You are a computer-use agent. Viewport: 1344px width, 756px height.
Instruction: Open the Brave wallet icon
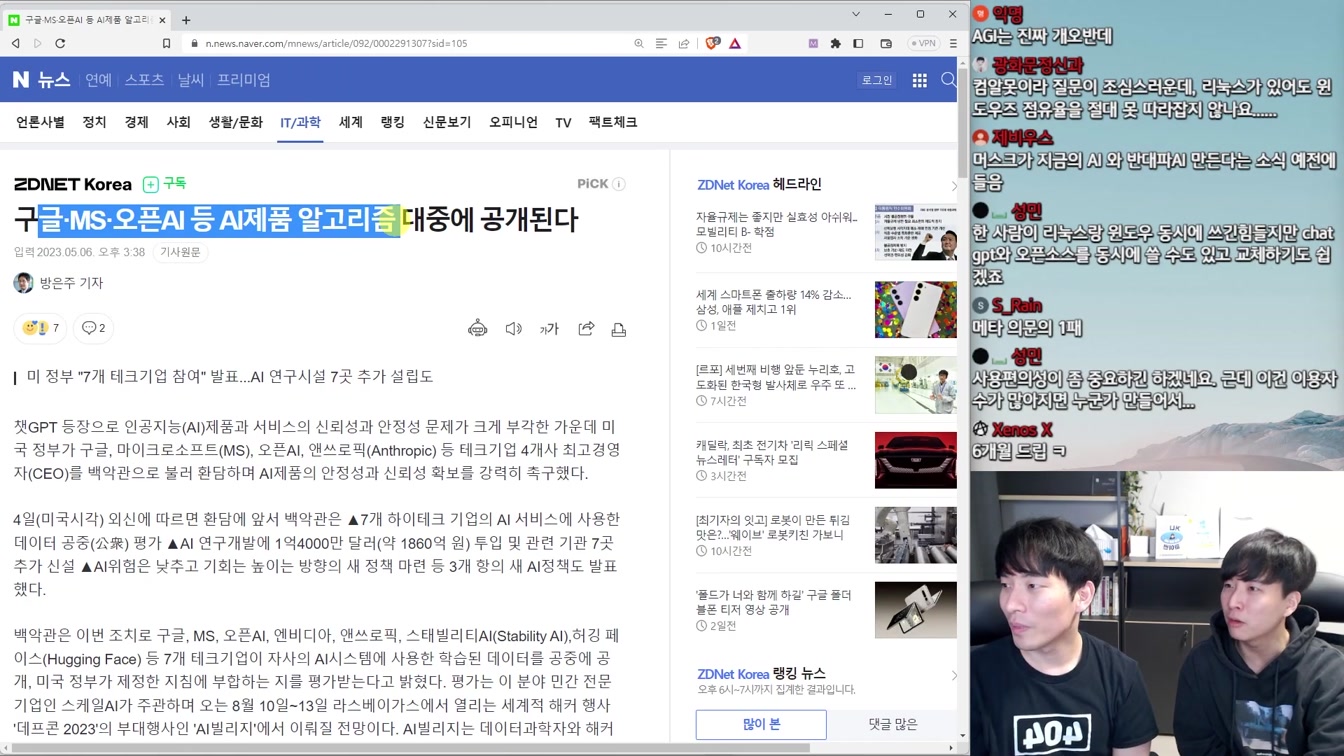(886, 43)
